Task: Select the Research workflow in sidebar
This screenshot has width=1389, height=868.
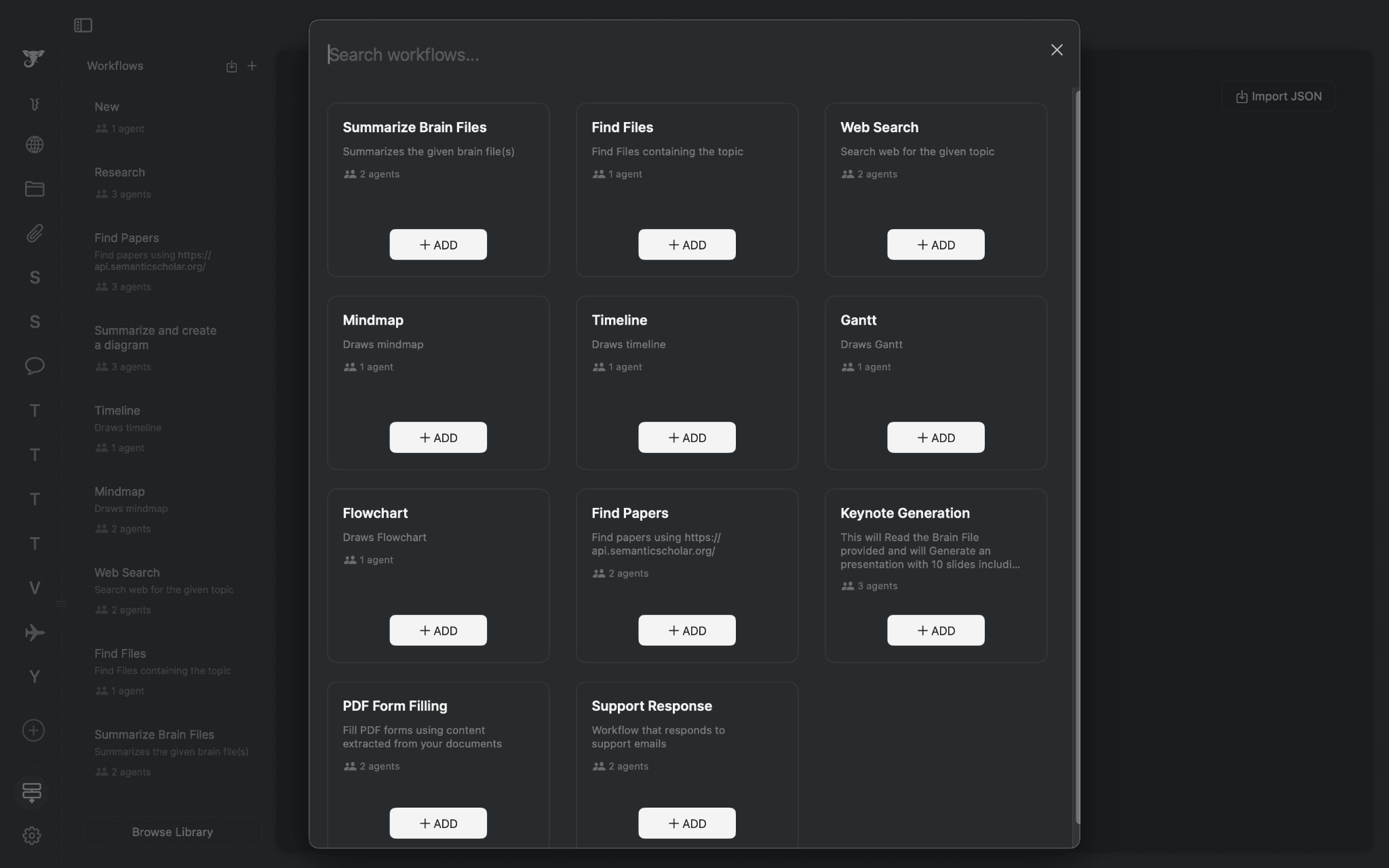Action: pyautogui.click(x=172, y=182)
